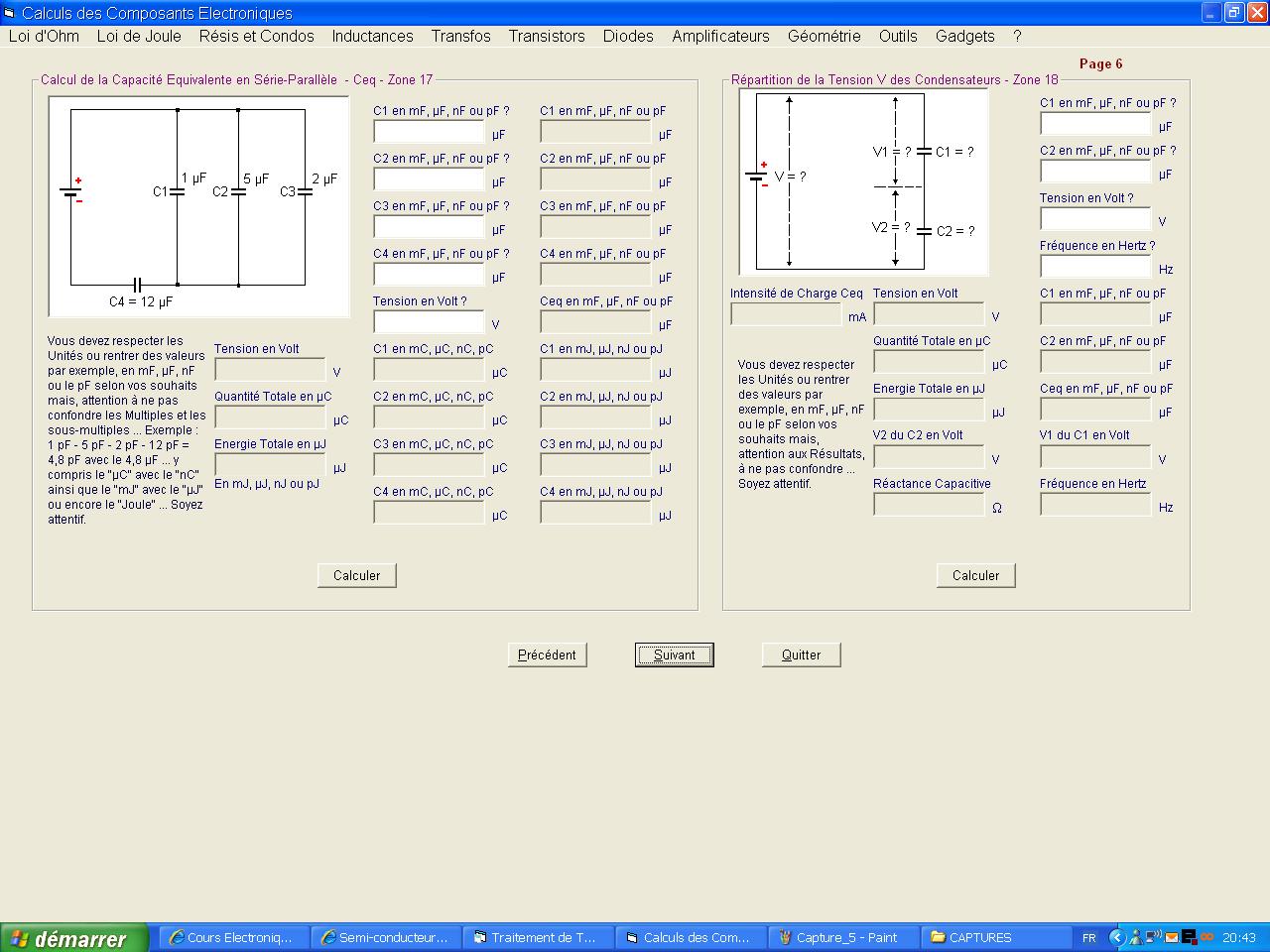
Task: Focus Zone 17 'C1 en mF, µF, nF ou pF ?' input
Action: tap(429, 132)
